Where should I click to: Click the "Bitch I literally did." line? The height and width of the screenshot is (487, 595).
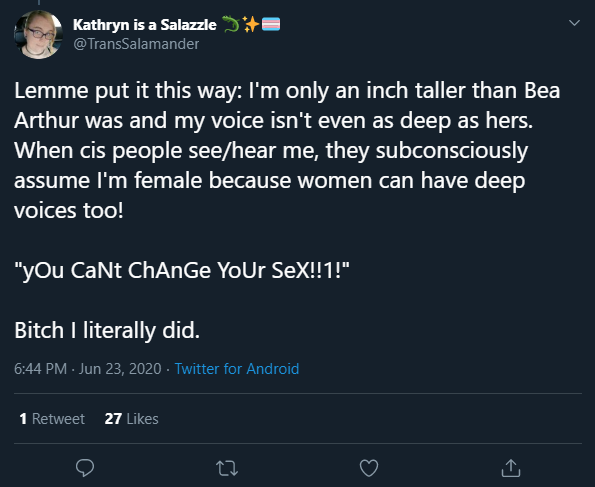(107, 330)
